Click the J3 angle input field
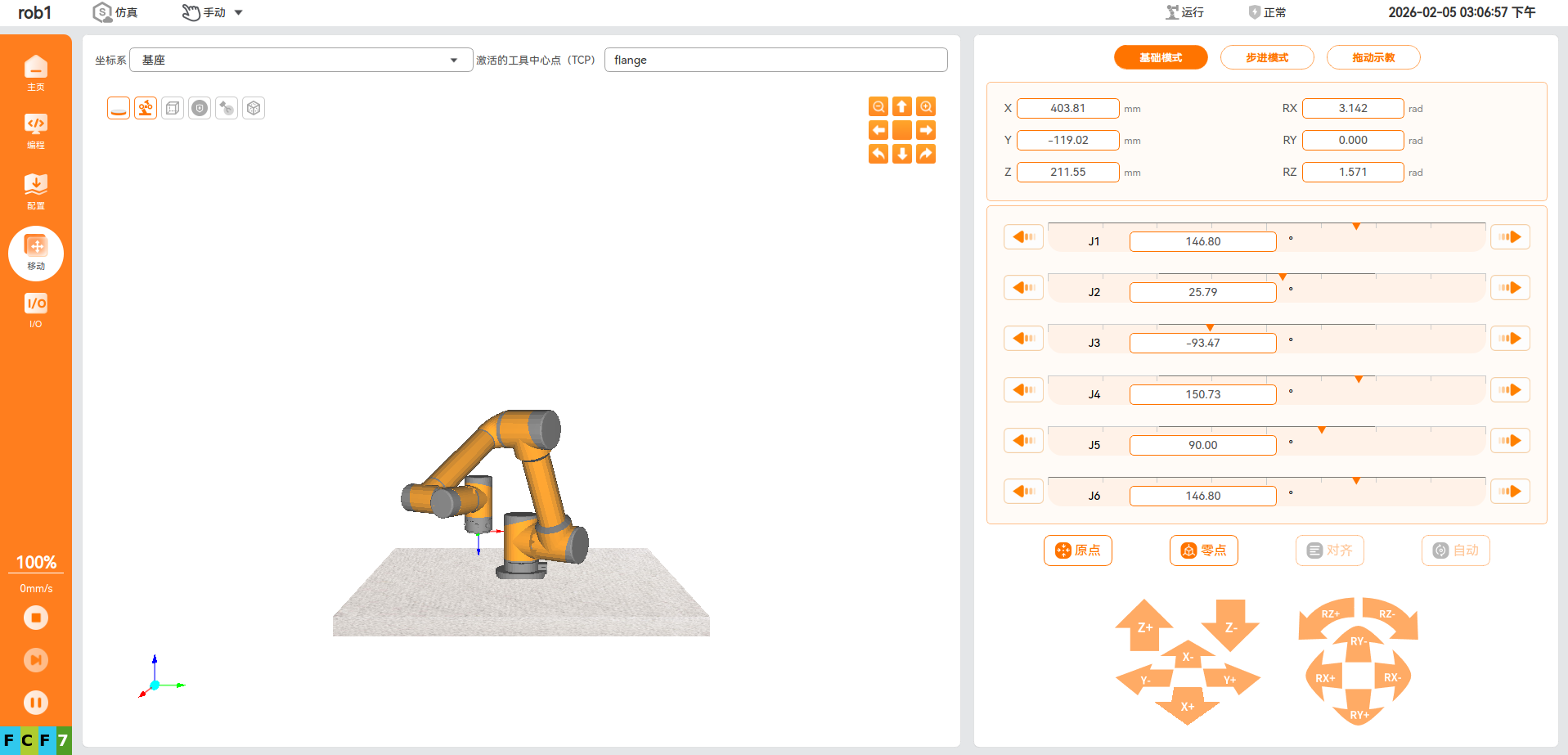The height and width of the screenshot is (755, 1568). point(1202,343)
